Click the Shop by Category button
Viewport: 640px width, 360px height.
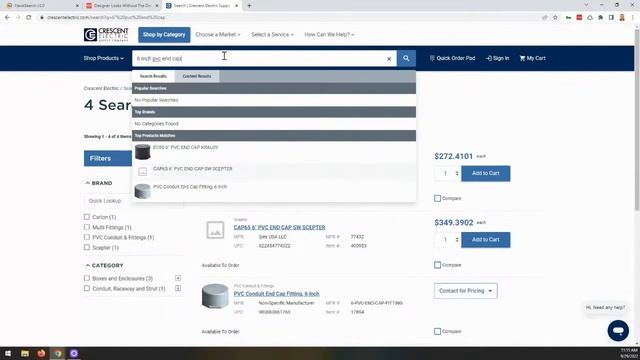point(164,35)
